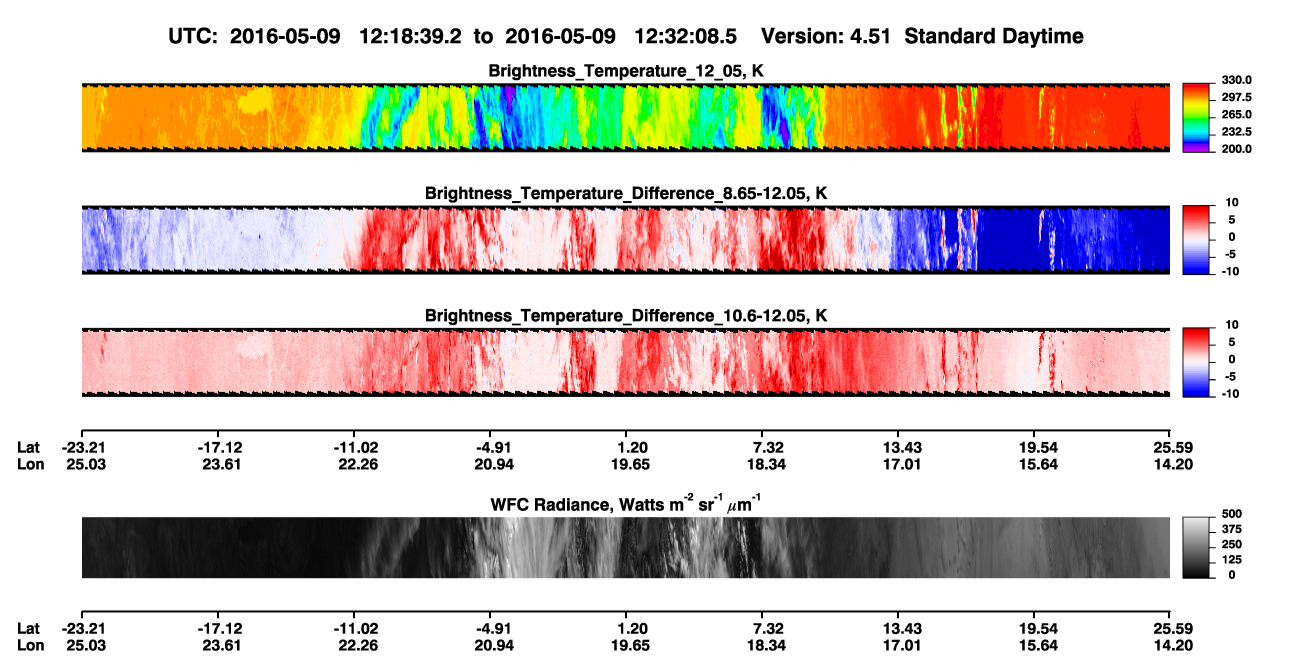Click the blue-red colorbar beside 10.6-12.05 panel
This screenshot has width=1300, height=667.
click(x=1196, y=362)
